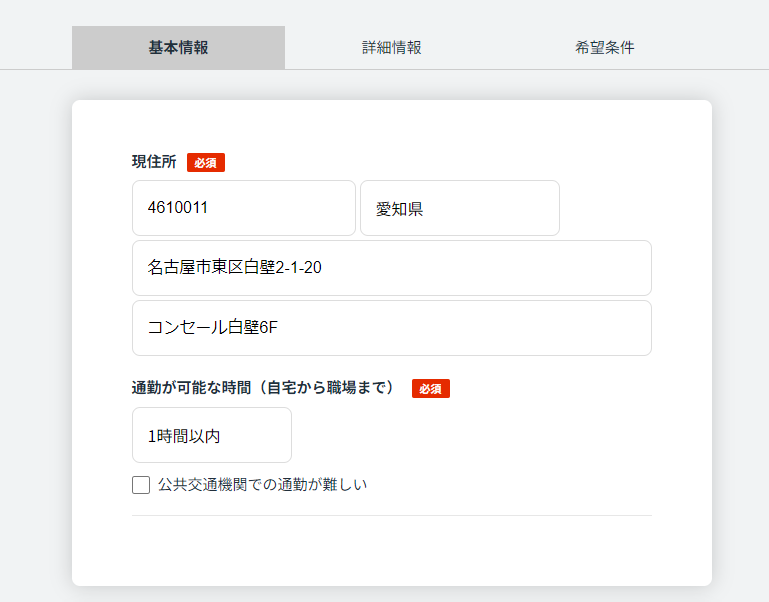Screen dimensions: 769x602
Task: Click the blank card area above 現住所
Action: (x=392, y=126)
